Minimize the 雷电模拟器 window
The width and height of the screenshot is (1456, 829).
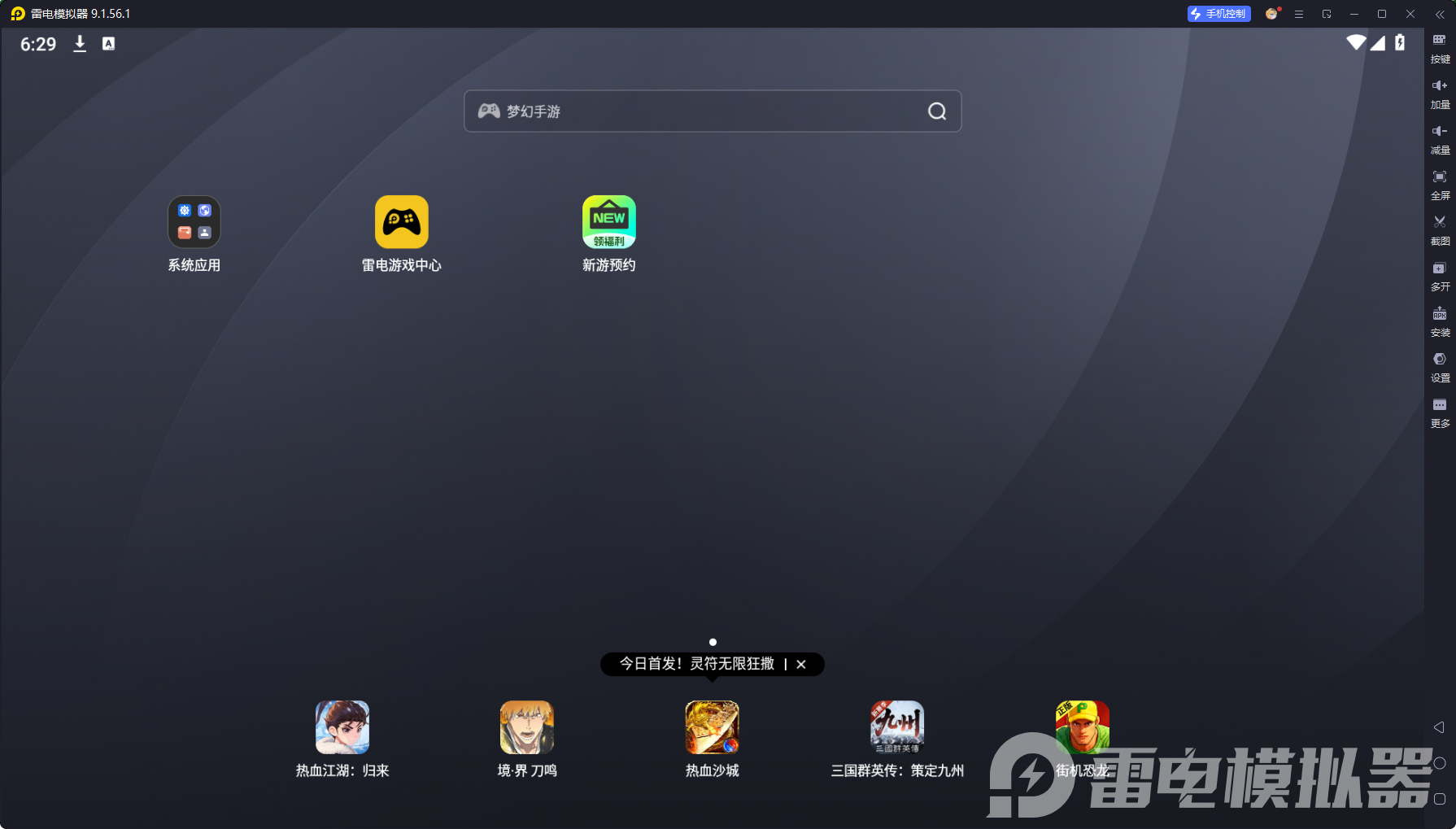coord(1354,14)
